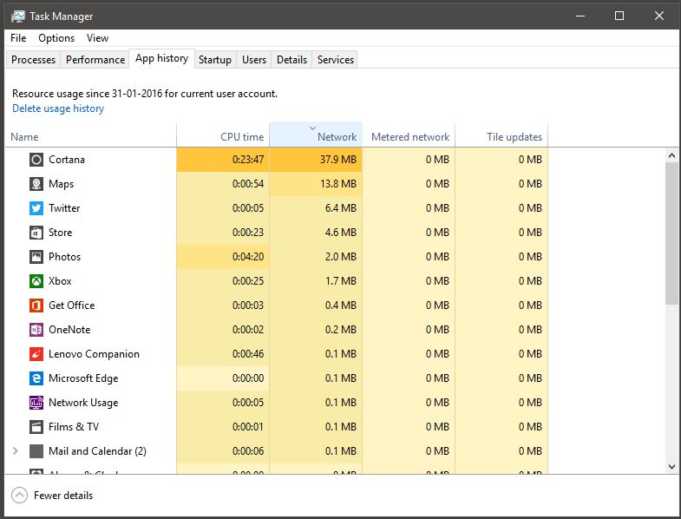Viewport: 681px width, 519px height.
Task: Click the Delete usage history link
Action: (58, 109)
